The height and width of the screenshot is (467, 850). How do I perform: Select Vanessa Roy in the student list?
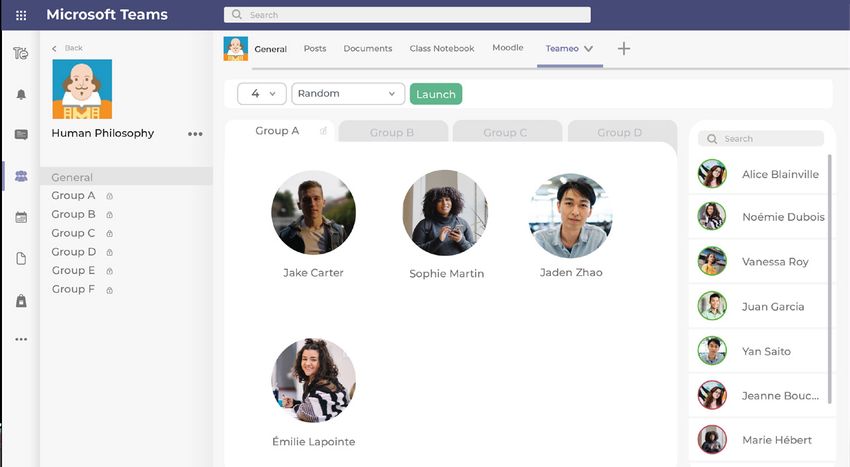[x=761, y=261]
